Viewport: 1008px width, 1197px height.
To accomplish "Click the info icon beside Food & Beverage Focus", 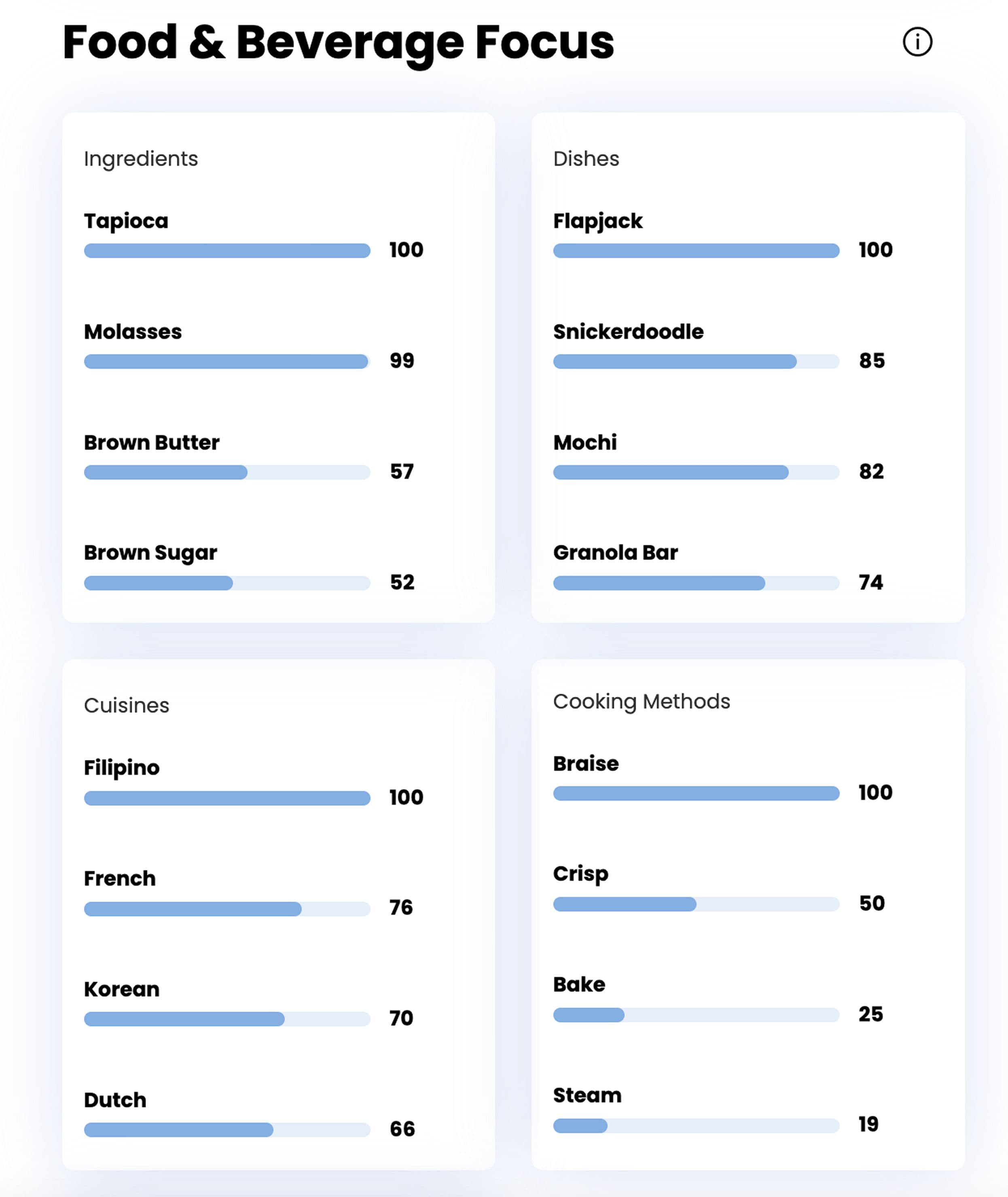I will [917, 42].
